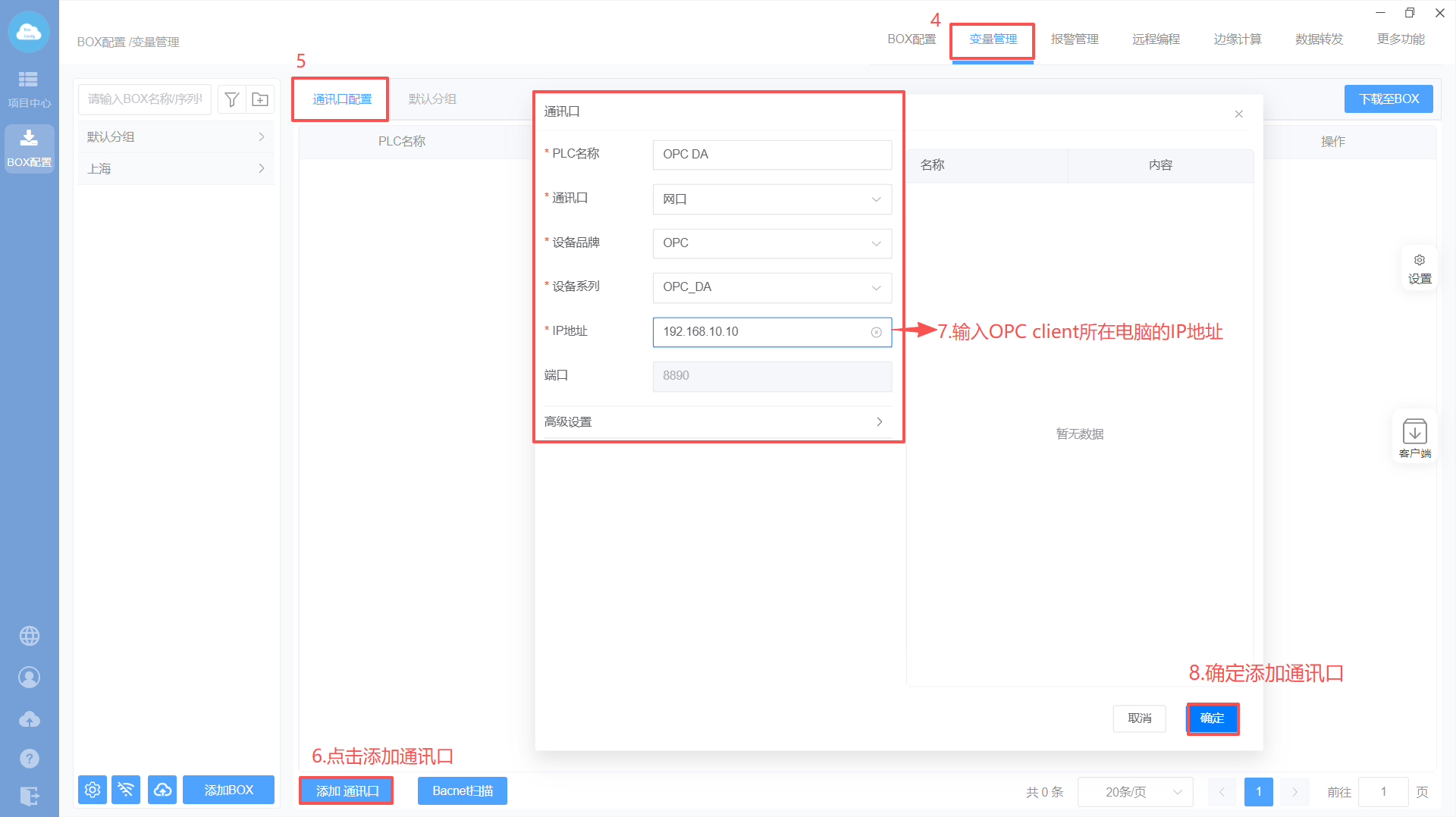Click the 下载至BOX button
This screenshot has height=817, width=1456.
[1388, 99]
